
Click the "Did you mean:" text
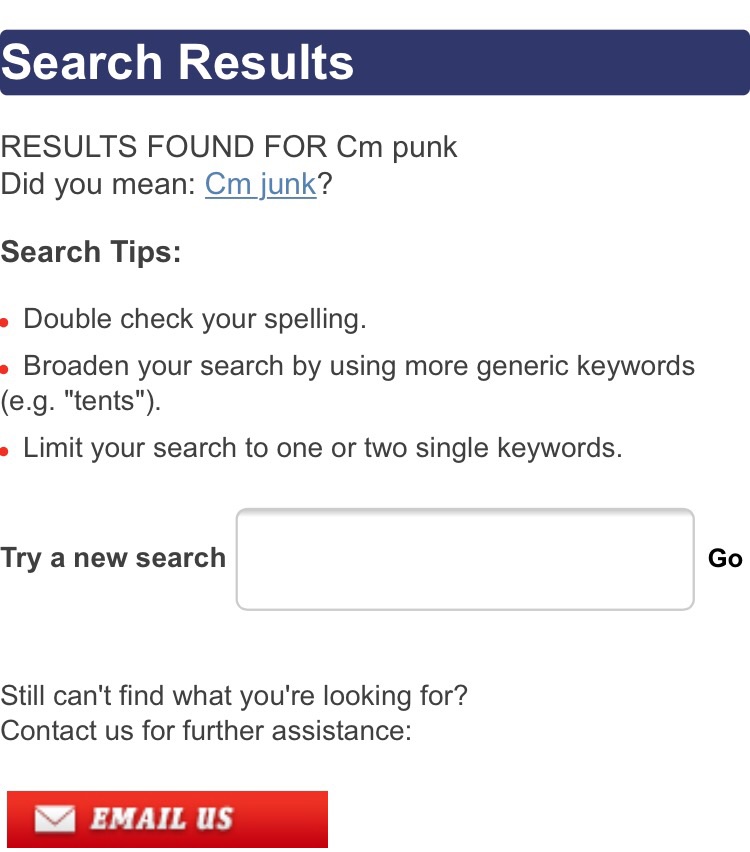(98, 185)
